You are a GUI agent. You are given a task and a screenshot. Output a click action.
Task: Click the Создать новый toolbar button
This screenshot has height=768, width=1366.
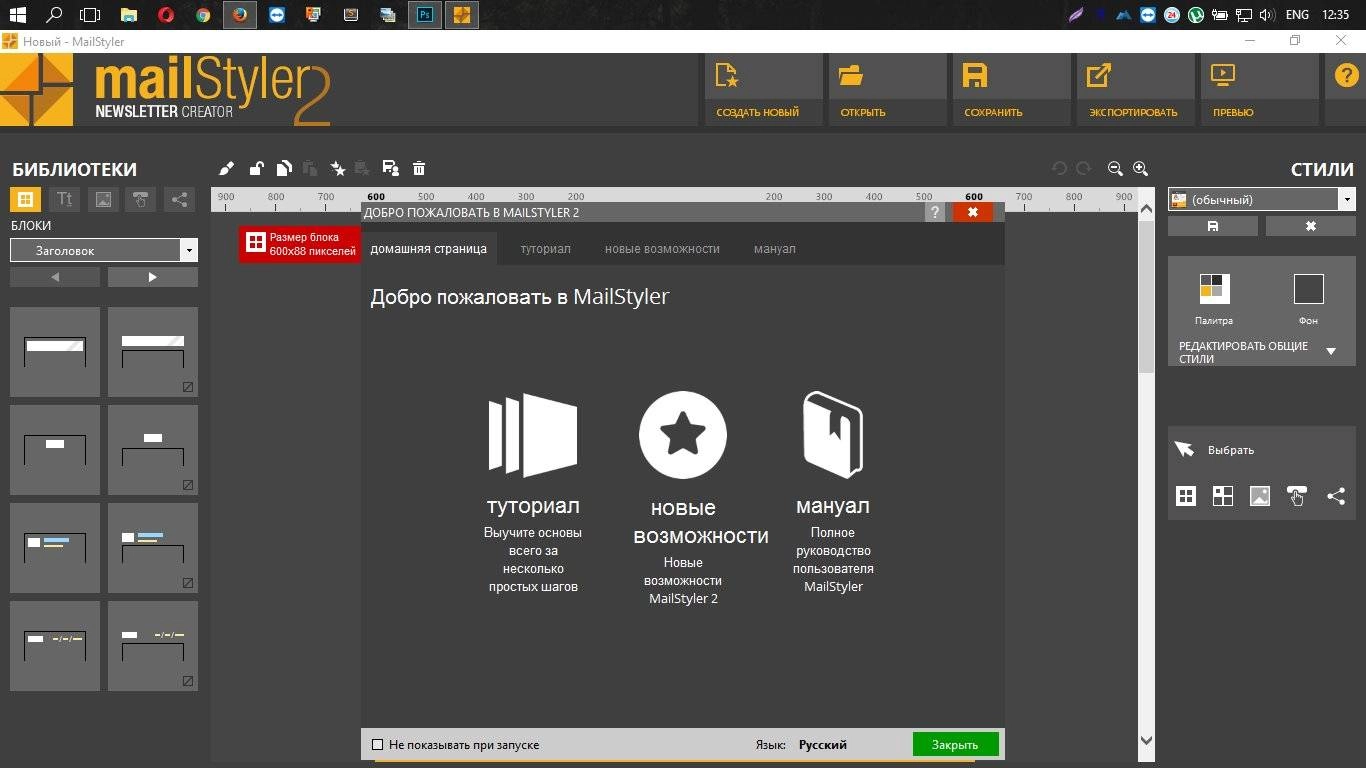(x=763, y=90)
